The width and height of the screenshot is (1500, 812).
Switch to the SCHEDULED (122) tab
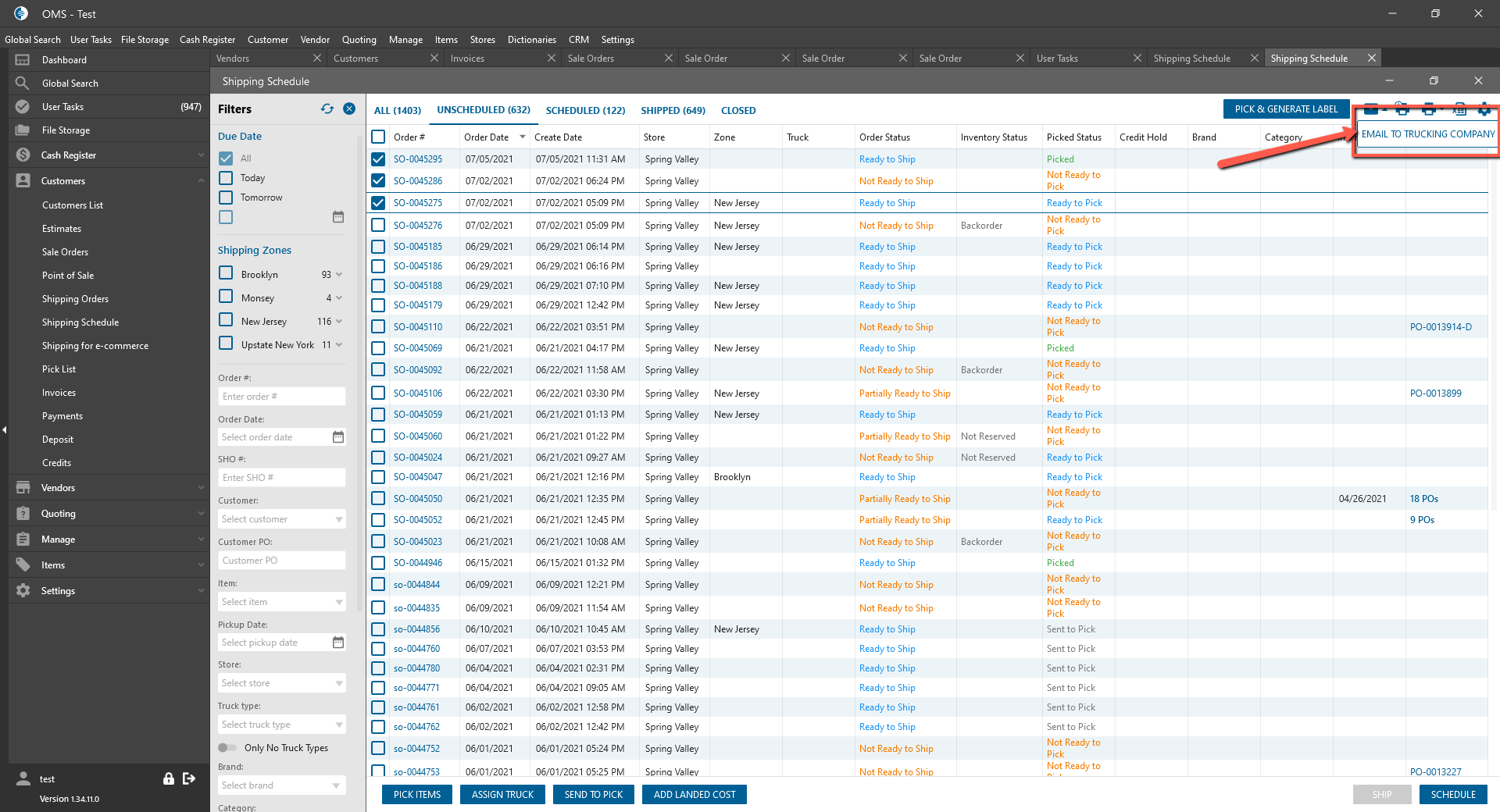point(585,111)
